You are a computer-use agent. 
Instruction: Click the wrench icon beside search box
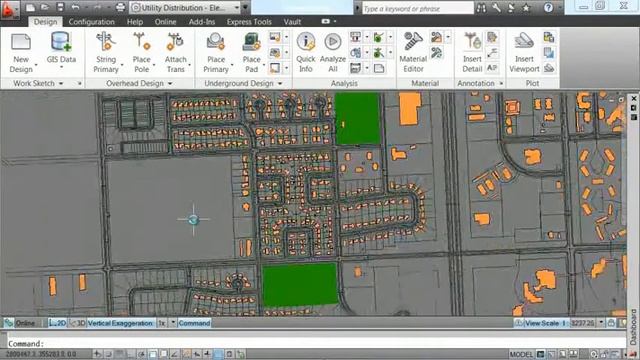(496, 7)
